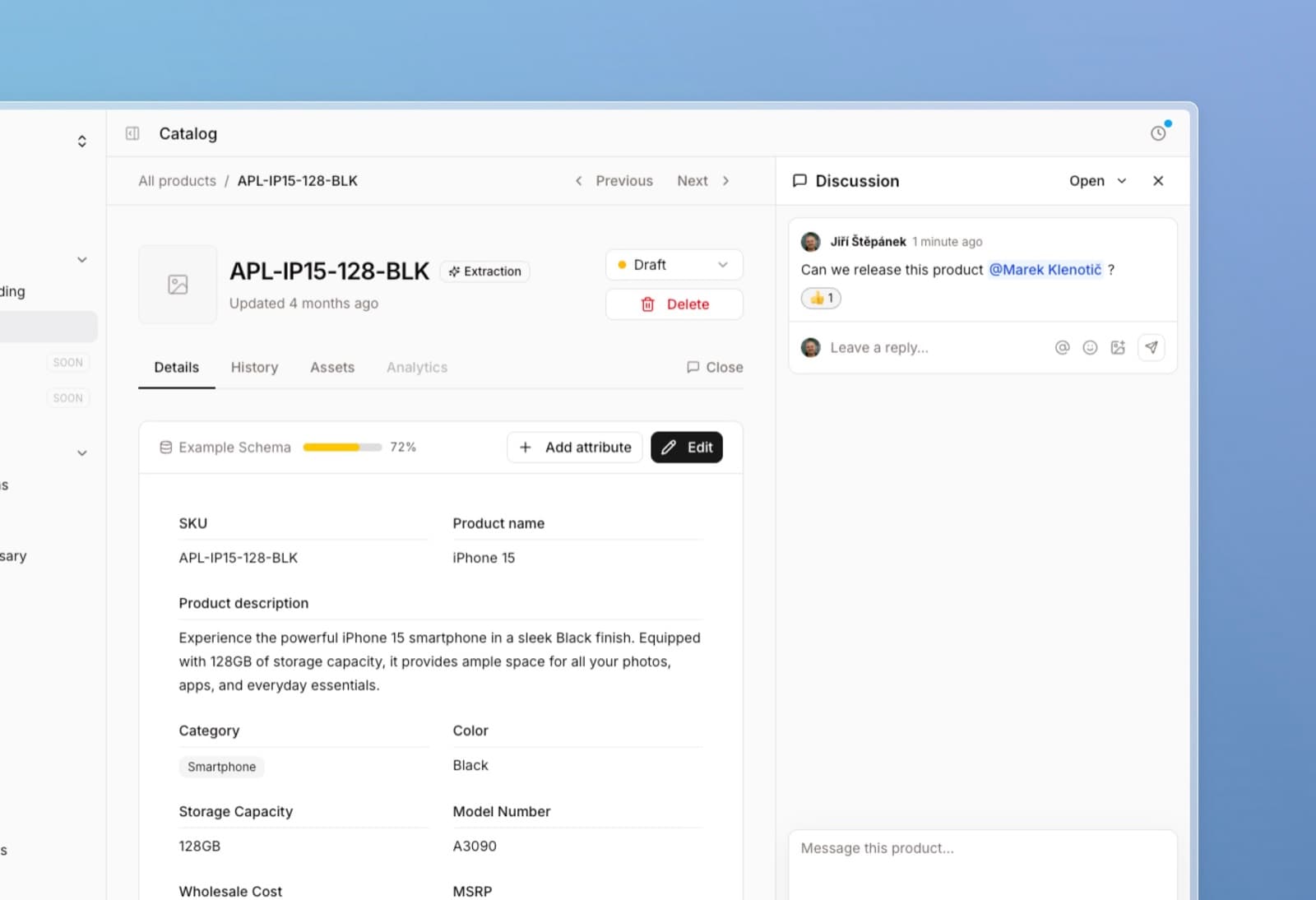Click the Example Schema database icon

coord(165,448)
